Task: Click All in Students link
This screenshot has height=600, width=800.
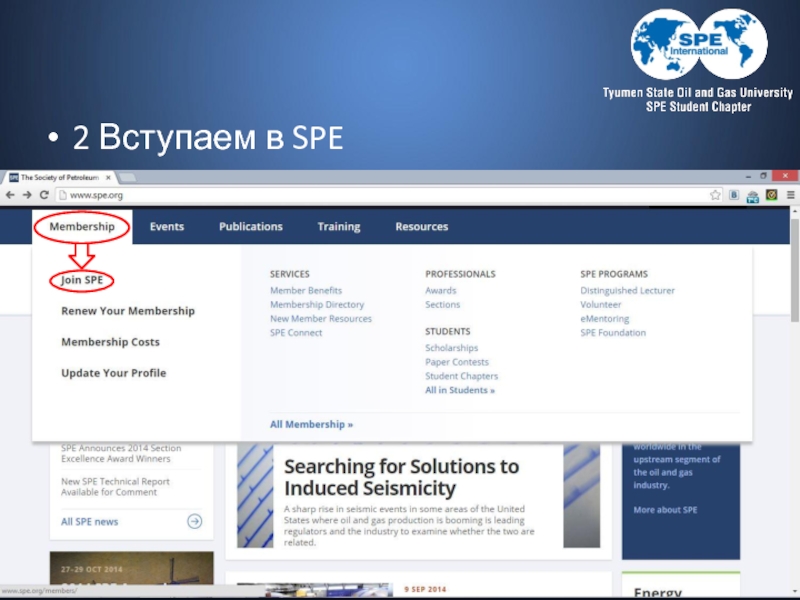Action: 460,390
